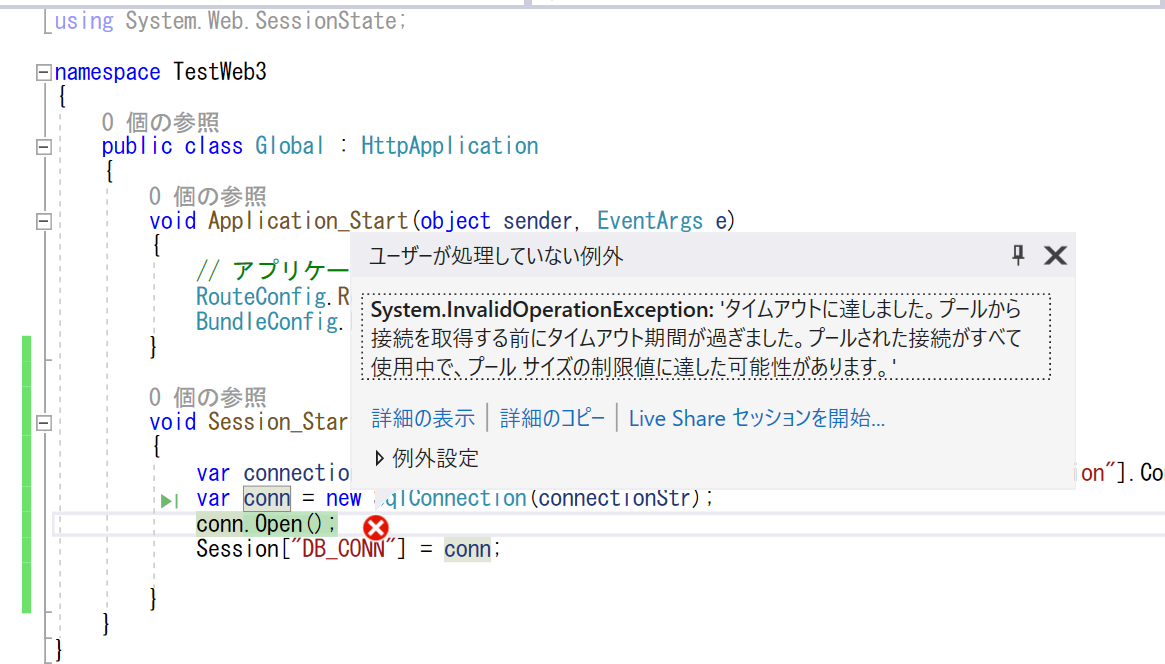Collapse the namespace TestWeb3 block
Viewport: 1165px width, 664px height.
pos(44,72)
